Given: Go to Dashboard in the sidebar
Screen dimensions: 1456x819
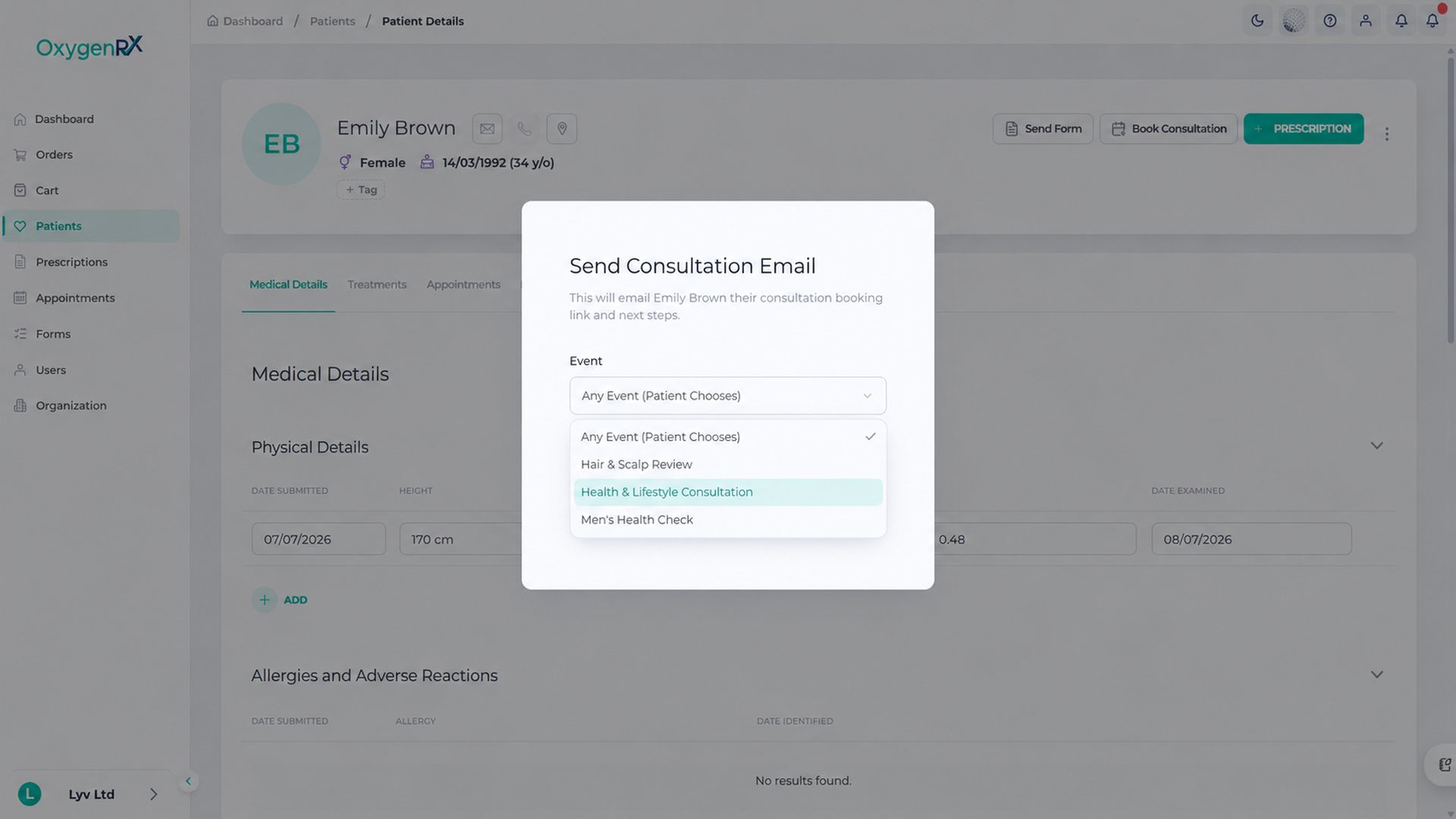Looking at the screenshot, I should coord(91,119).
